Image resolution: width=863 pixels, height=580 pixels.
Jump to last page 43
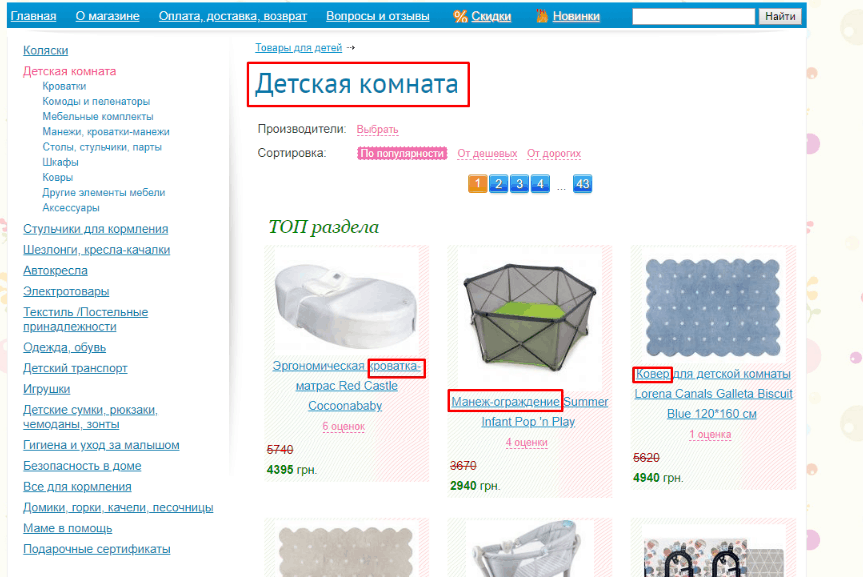pyautogui.click(x=582, y=184)
